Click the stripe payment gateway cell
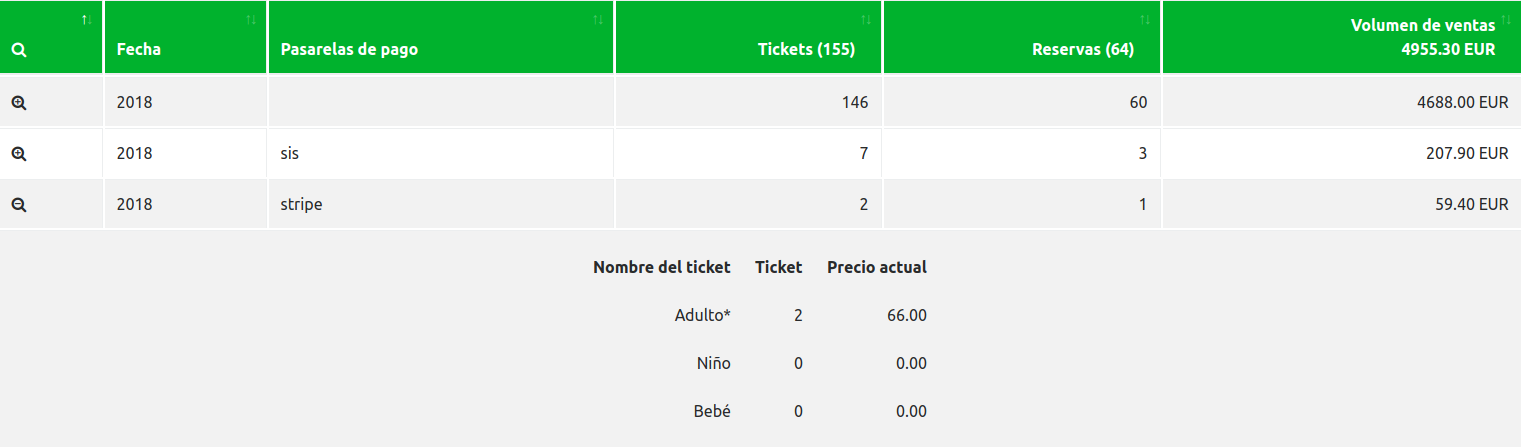This screenshot has width=1521, height=448. coord(441,204)
